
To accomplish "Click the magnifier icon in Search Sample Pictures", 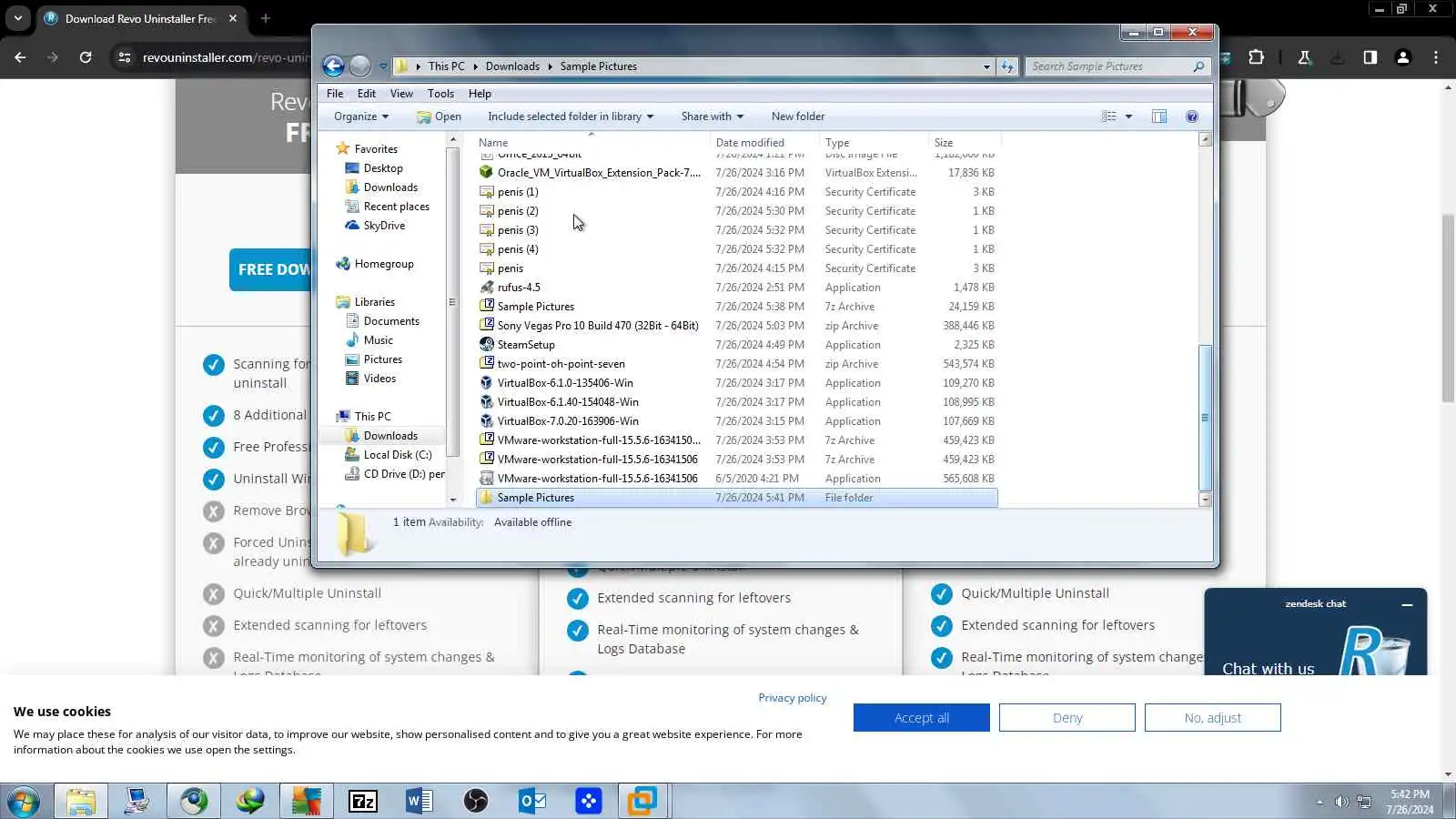I will (x=1198, y=66).
